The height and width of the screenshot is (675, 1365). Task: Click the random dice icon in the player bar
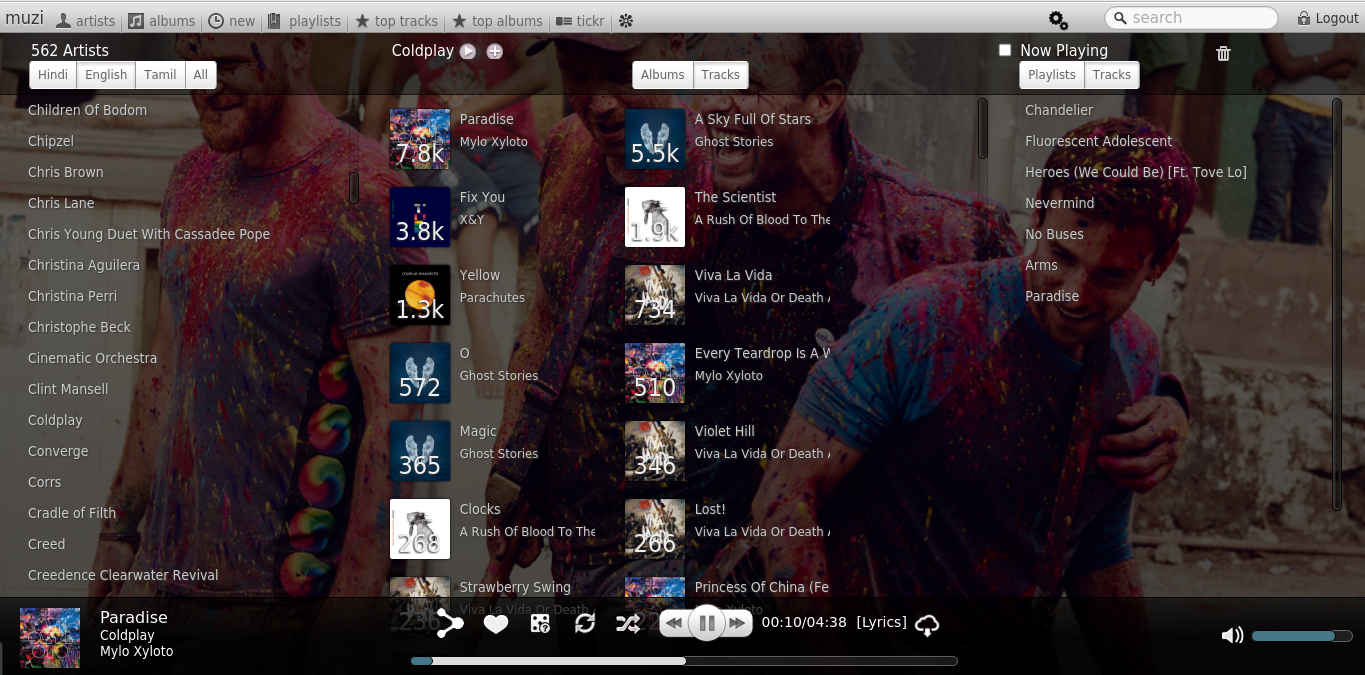[x=539, y=624]
